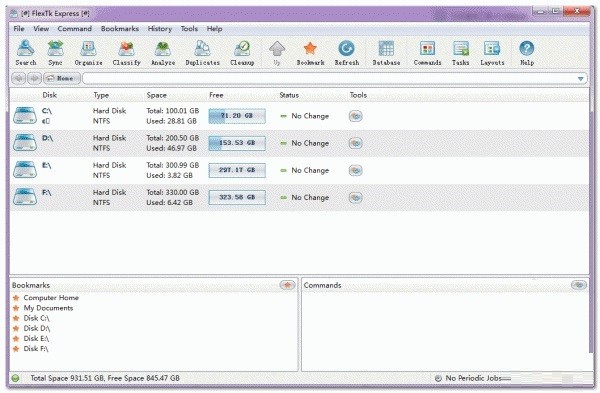The image size is (600, 393).
Task: Open the Database toolbar icon
Action: tap(386, 52)
